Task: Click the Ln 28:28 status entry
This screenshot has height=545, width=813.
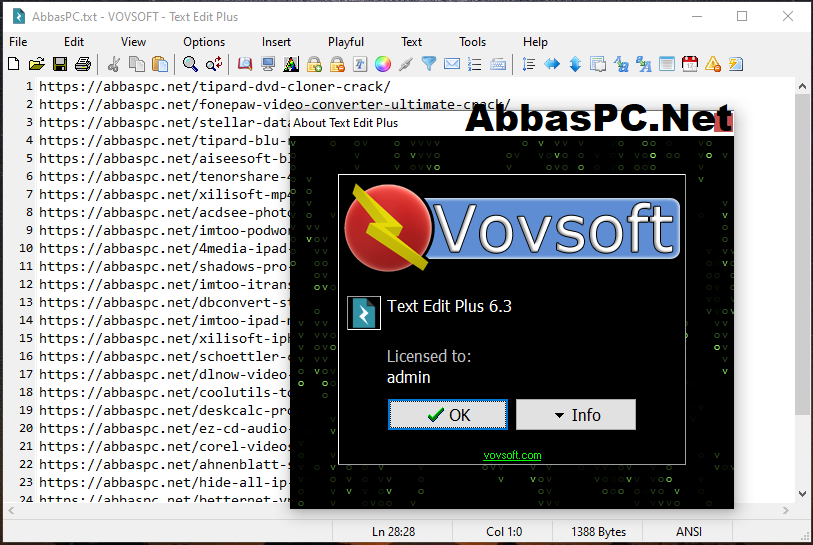Action: point(394,532)
